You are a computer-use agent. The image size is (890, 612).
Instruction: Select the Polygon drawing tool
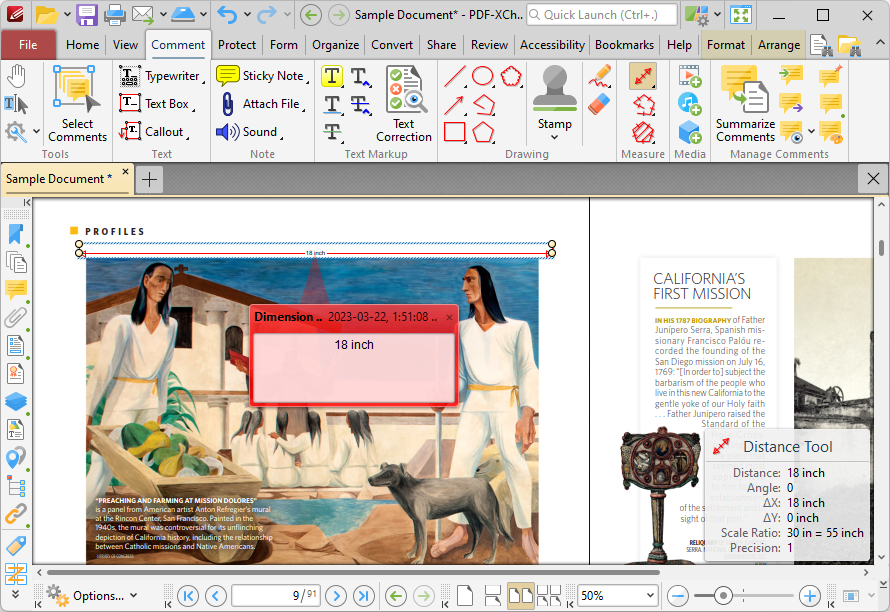(x=483, y=132)
